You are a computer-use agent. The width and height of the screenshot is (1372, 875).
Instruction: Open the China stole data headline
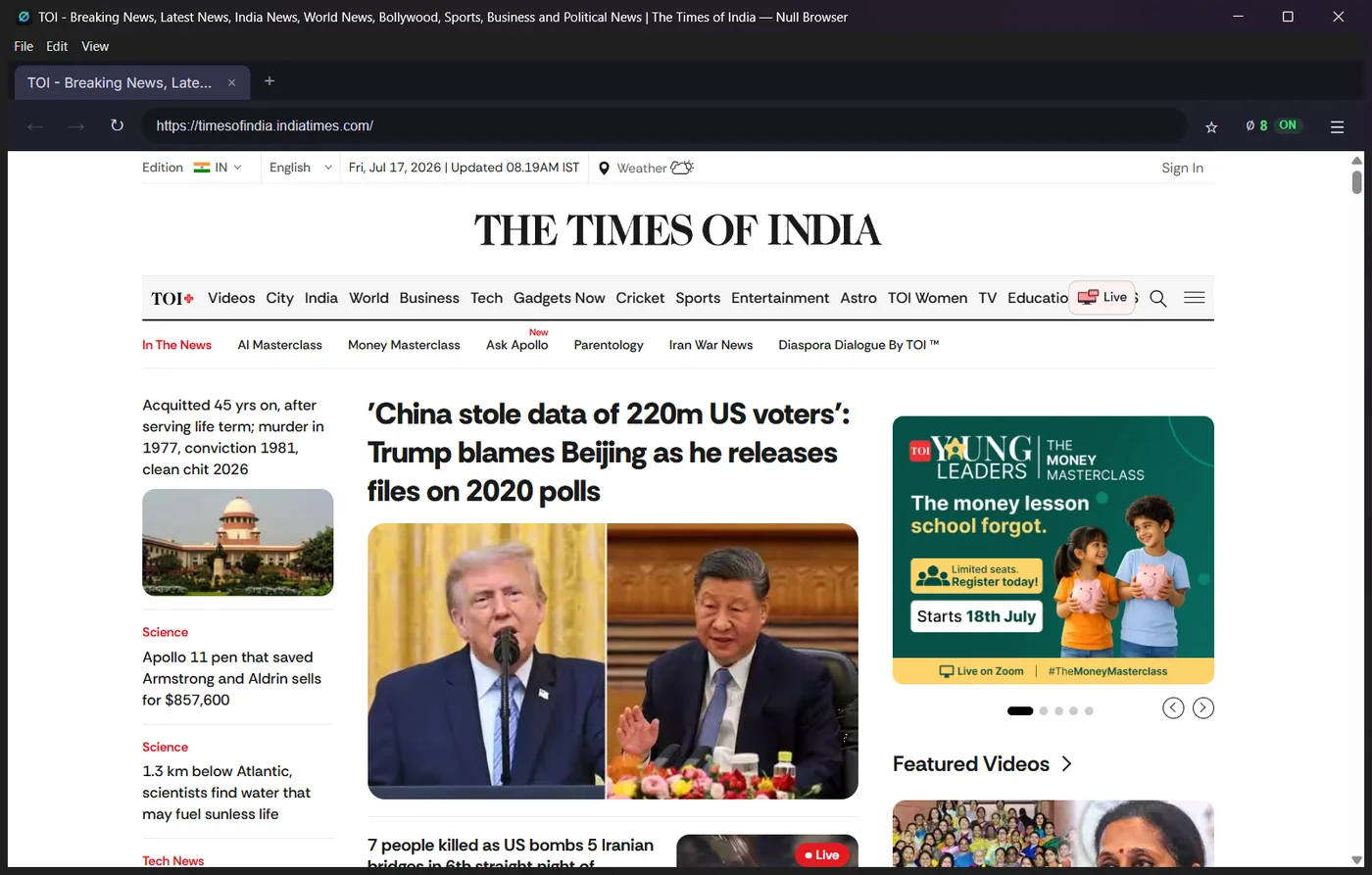tap(609, 453)
